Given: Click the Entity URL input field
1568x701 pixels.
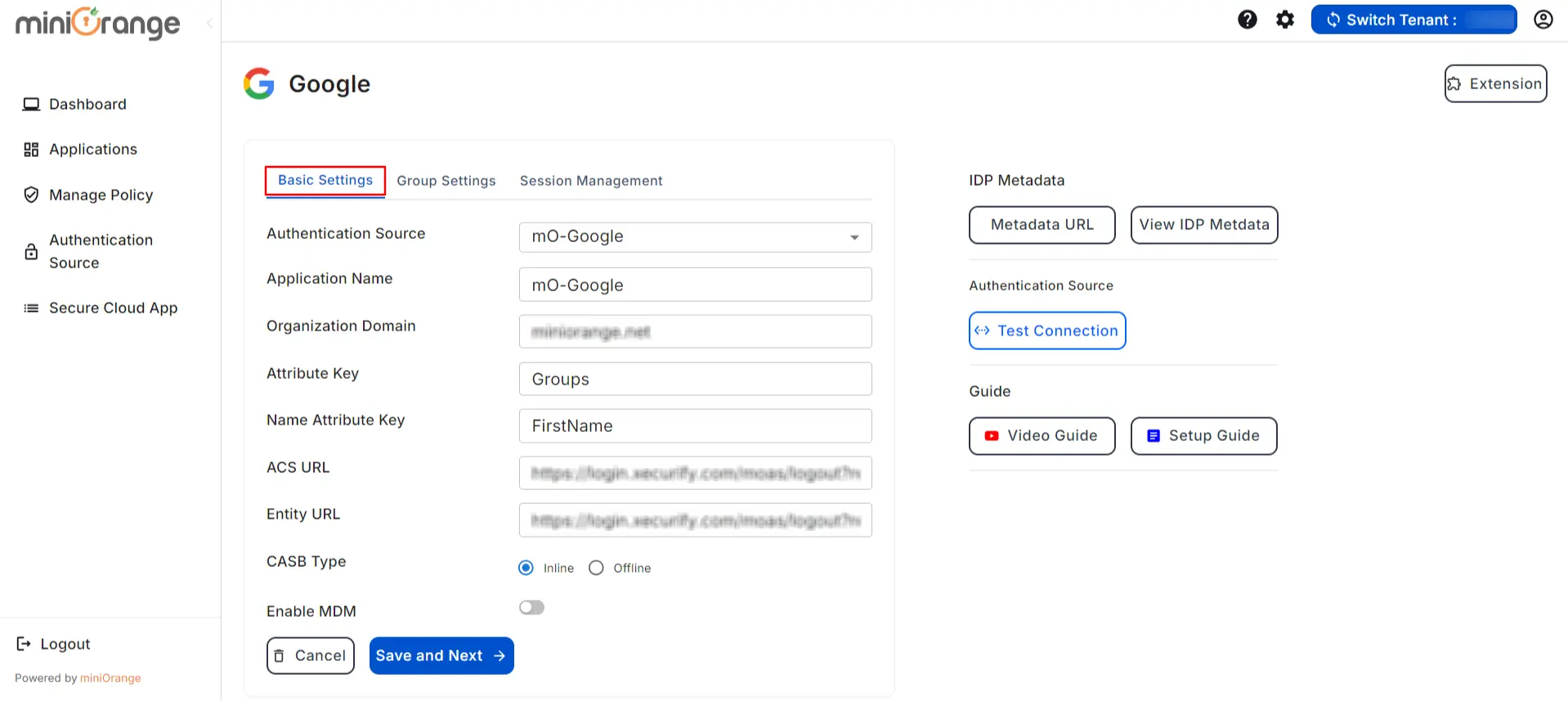Looking at the screenshot, I should (696, 520).
